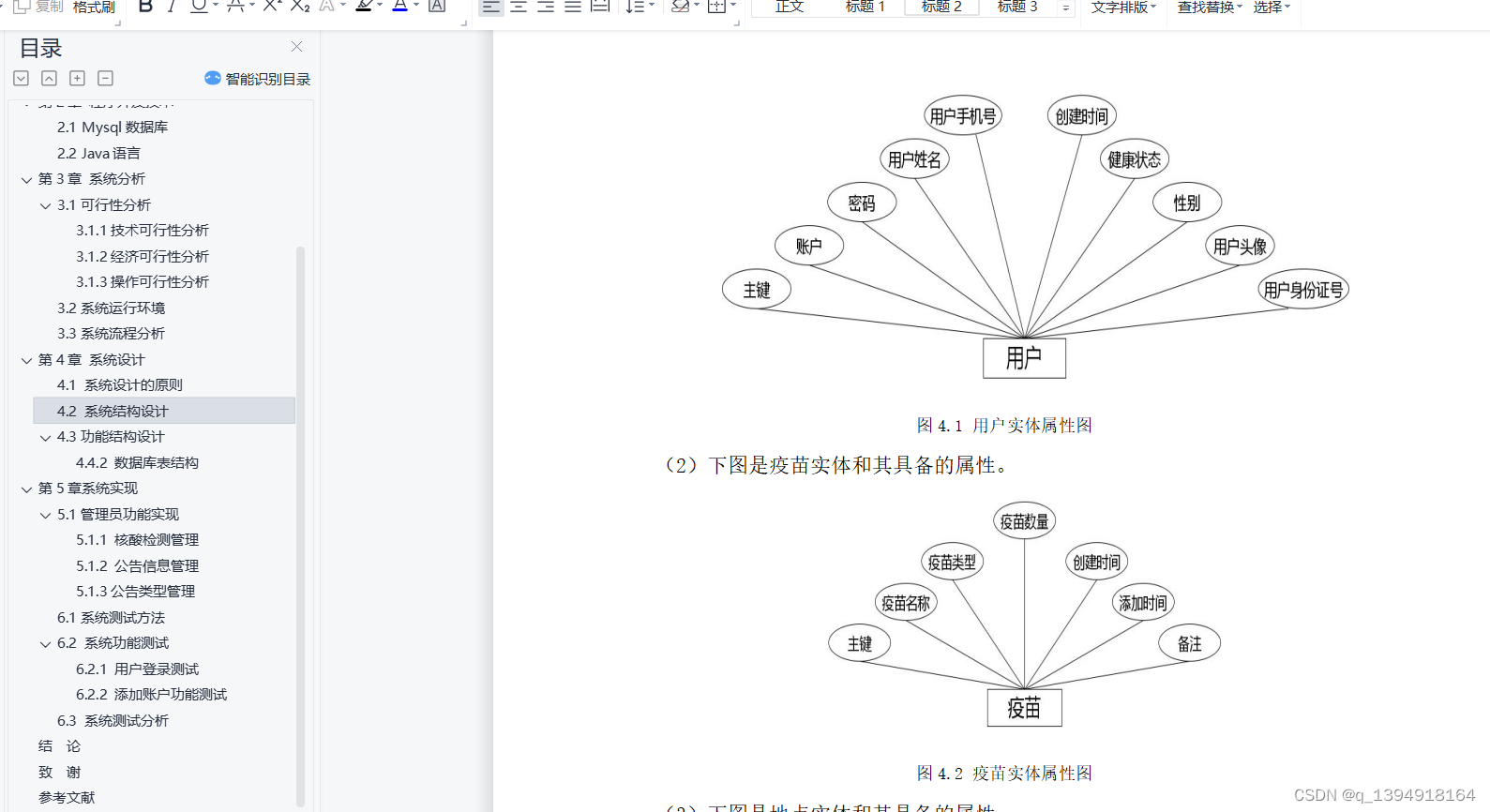This screenshot has height=812, width=1490.
Task: Open underline style dropdown arrow
Action: tap(216, 7)
